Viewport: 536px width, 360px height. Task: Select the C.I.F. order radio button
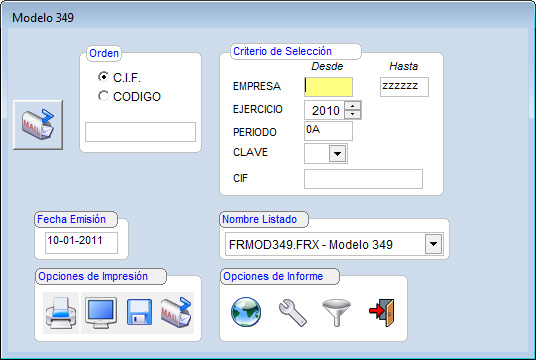(x=103, y=77)
